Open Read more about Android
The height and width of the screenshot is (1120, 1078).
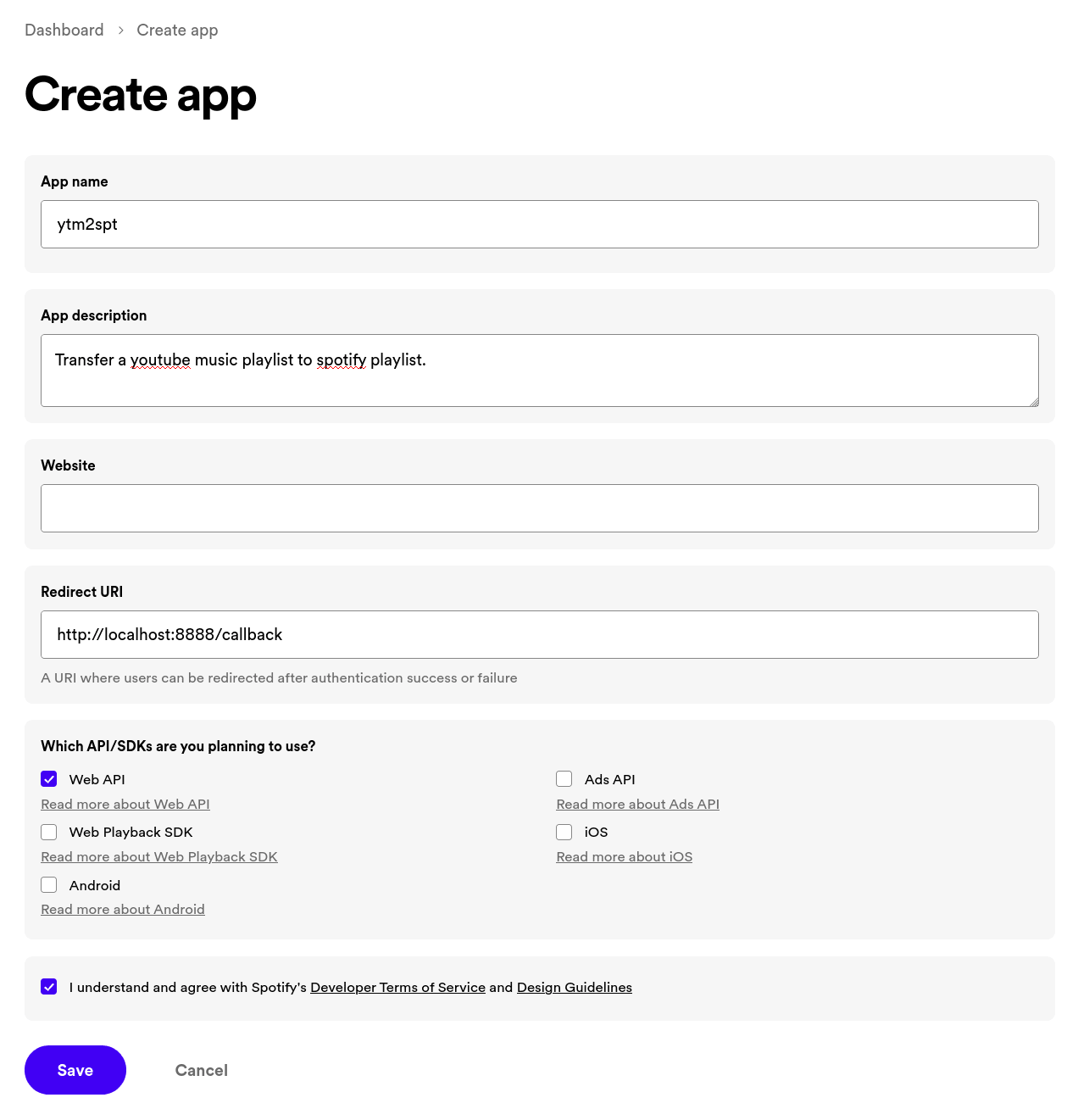pyautogui.click(x=122, y=909)
